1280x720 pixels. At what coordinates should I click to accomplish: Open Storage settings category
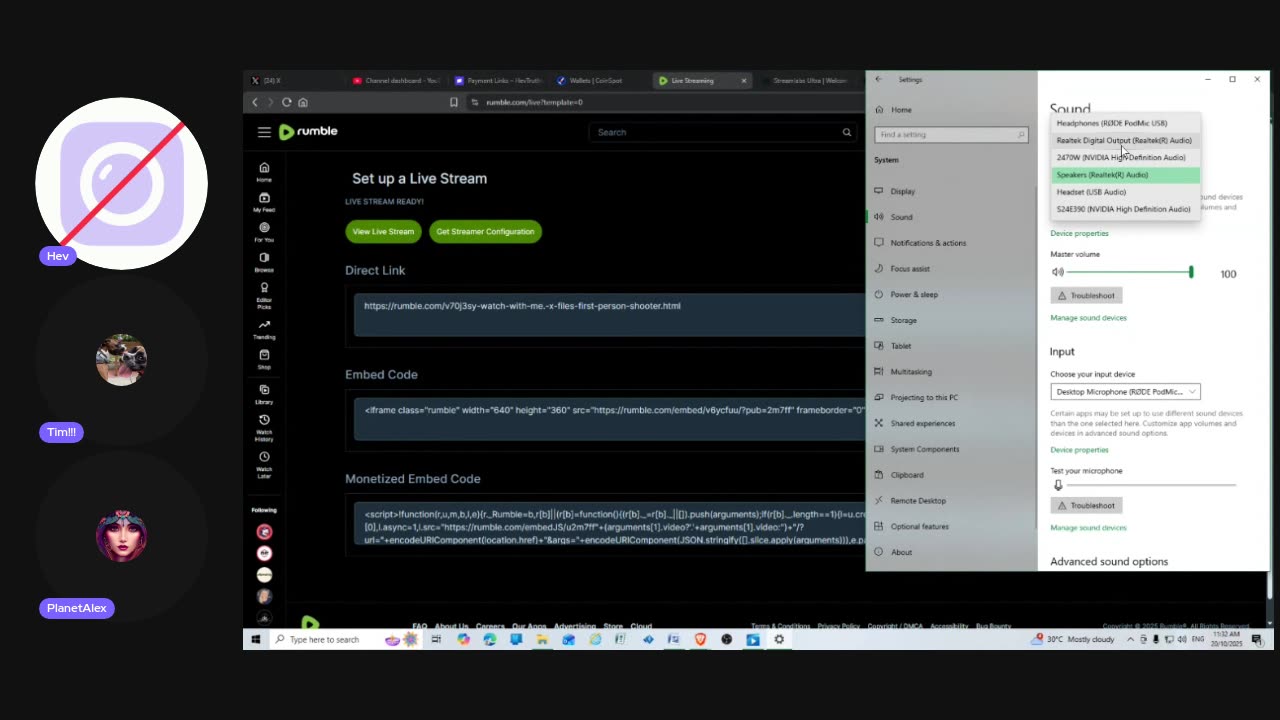pyautogui.click(x=951, y=320)
